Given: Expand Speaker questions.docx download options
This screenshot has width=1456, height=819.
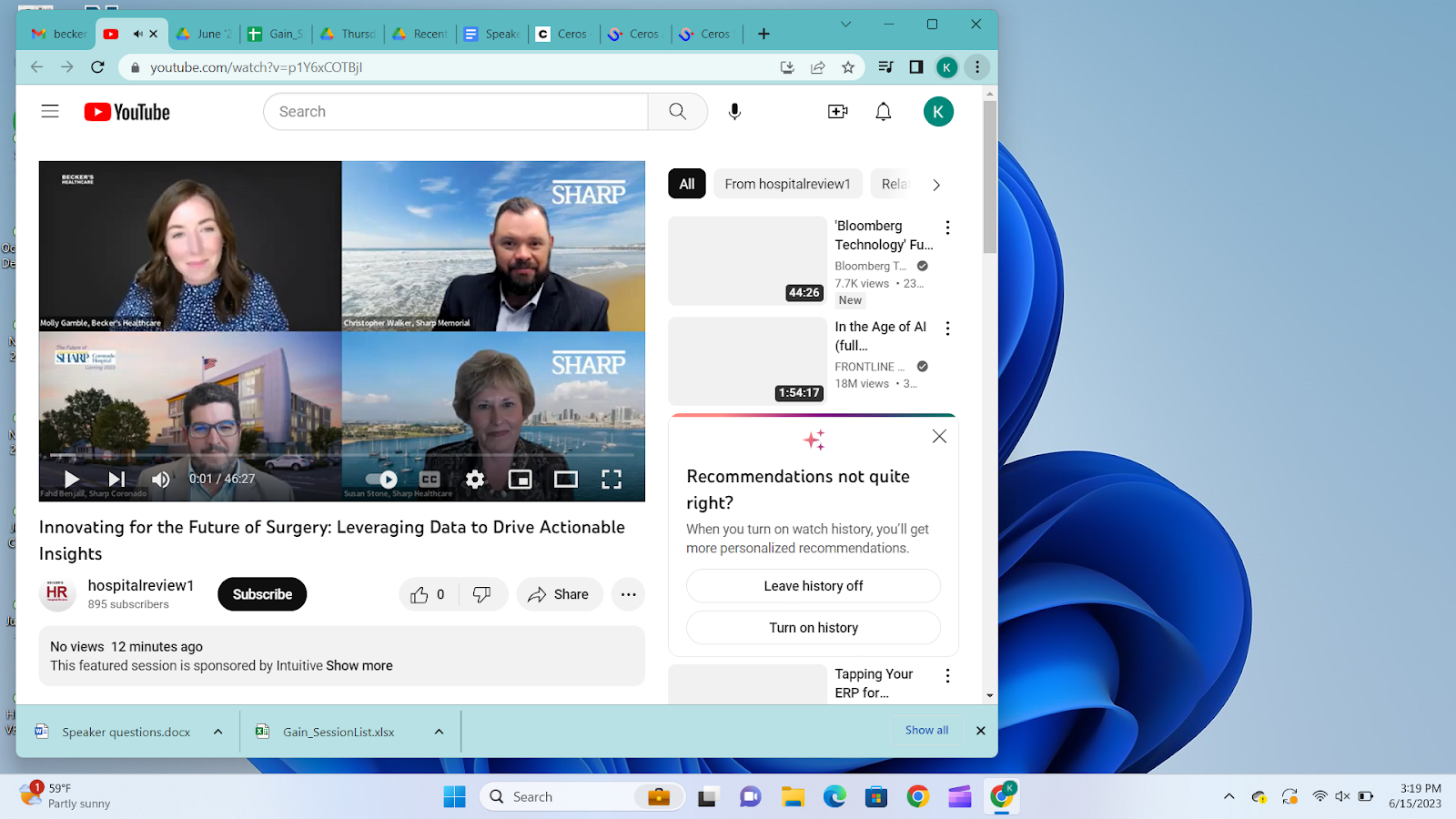Looking at the screenshot, I should pyautogui.click(x=218, y=732).
